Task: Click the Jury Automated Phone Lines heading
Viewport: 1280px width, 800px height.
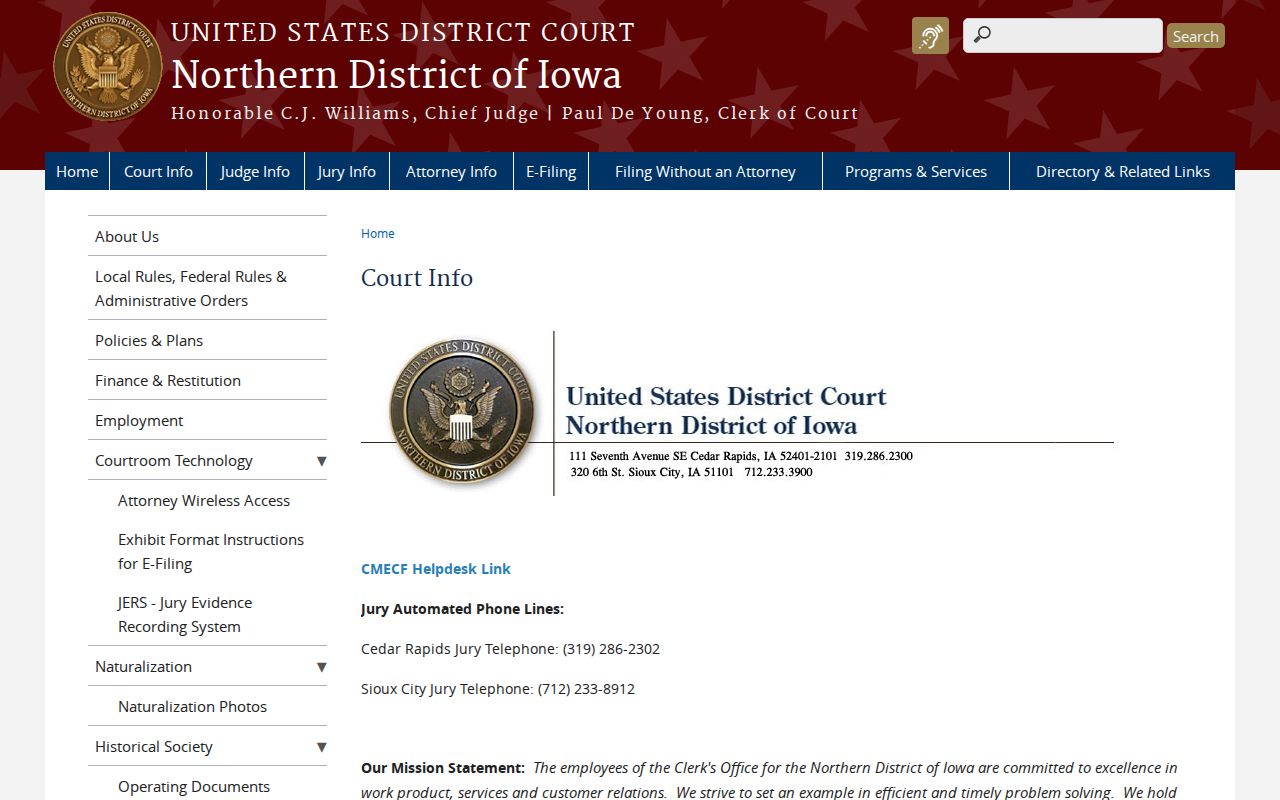Action: pos(462,609)
